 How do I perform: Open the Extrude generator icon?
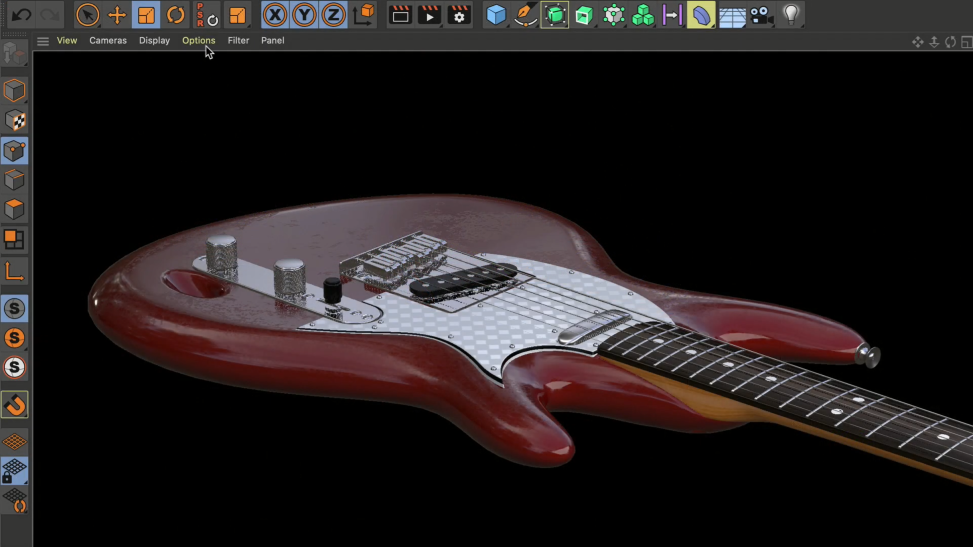584,15
